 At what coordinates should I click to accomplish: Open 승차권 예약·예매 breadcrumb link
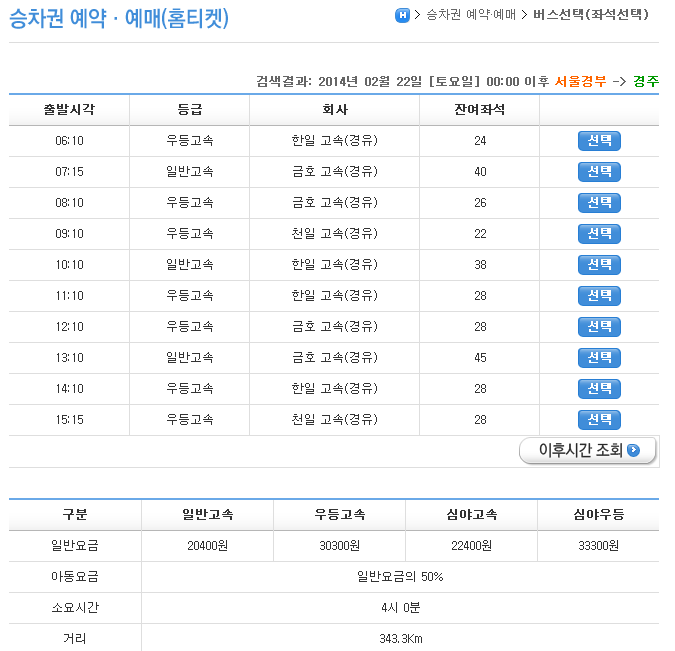point(471,15)
